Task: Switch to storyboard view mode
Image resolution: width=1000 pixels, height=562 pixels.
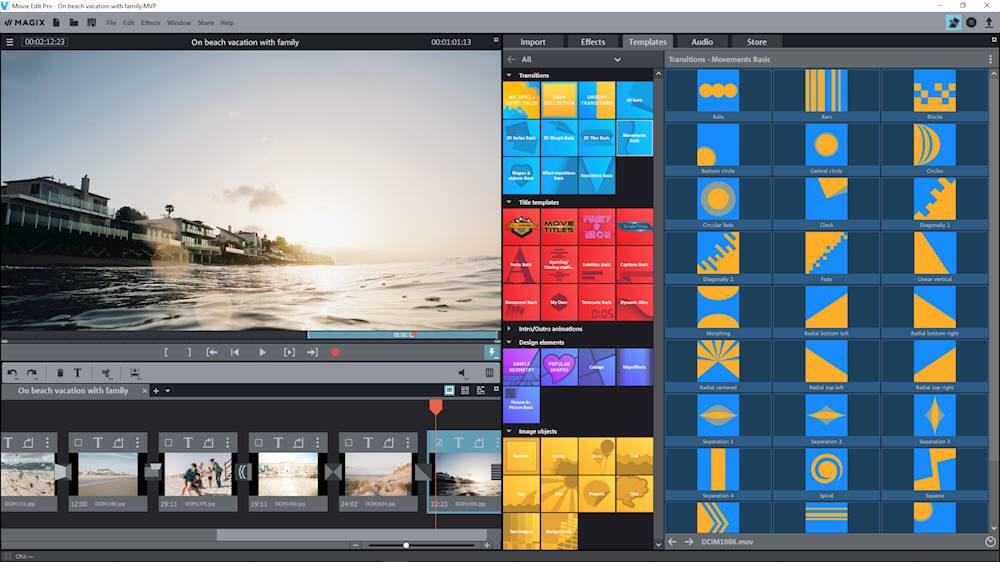Action: click(449, 390)
